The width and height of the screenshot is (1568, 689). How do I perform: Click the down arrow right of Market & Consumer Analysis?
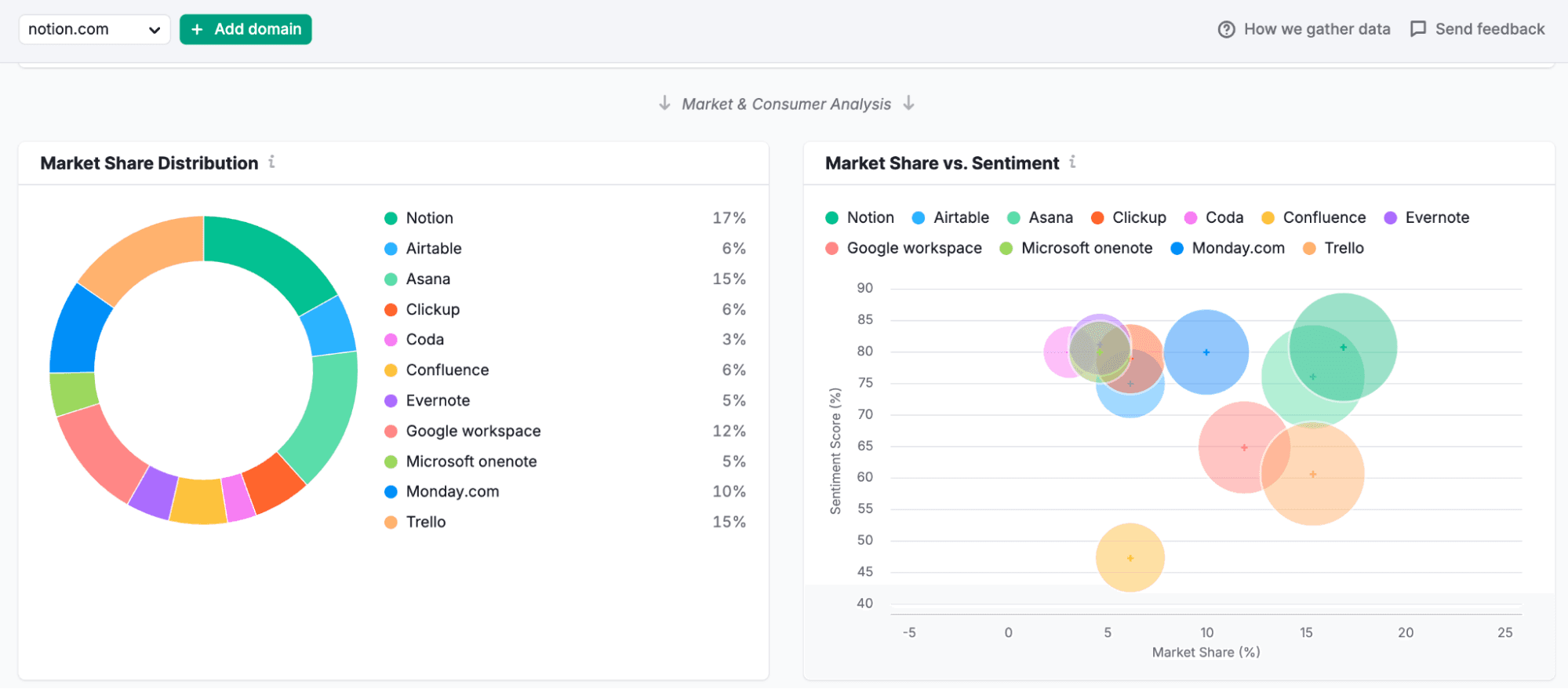click(908, 104)
